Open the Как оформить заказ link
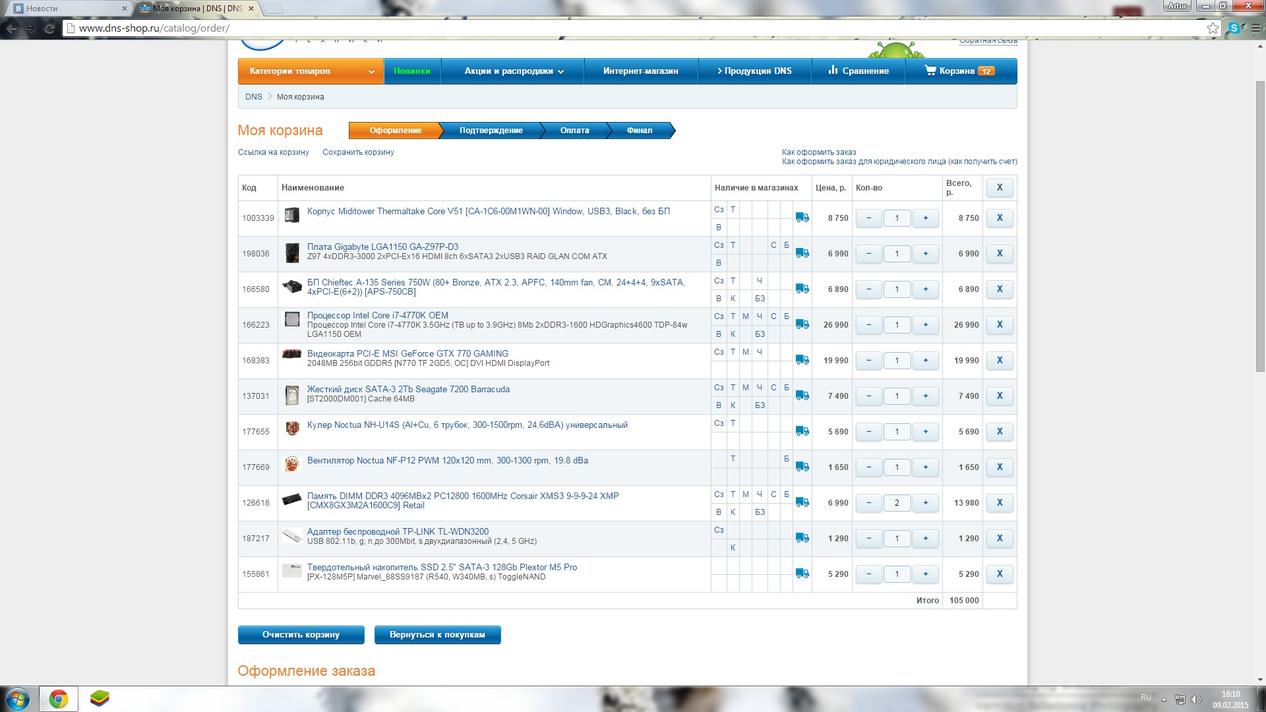This screenshot has width=1266, height=712. (819, 152)
